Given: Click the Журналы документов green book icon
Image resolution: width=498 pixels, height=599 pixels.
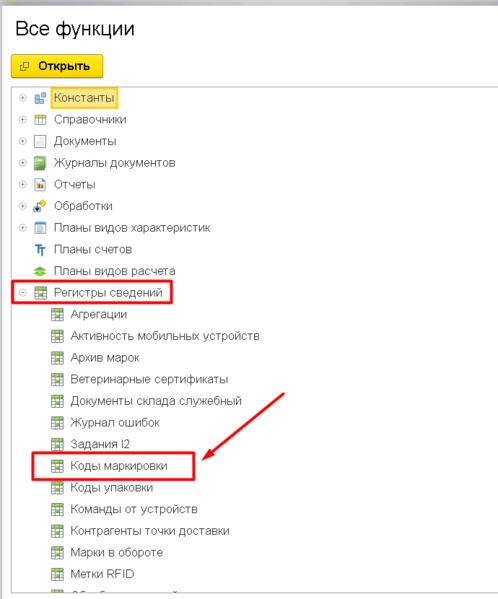Looking at the screenshot, I should pyautogui.click(x=40, y=163).
